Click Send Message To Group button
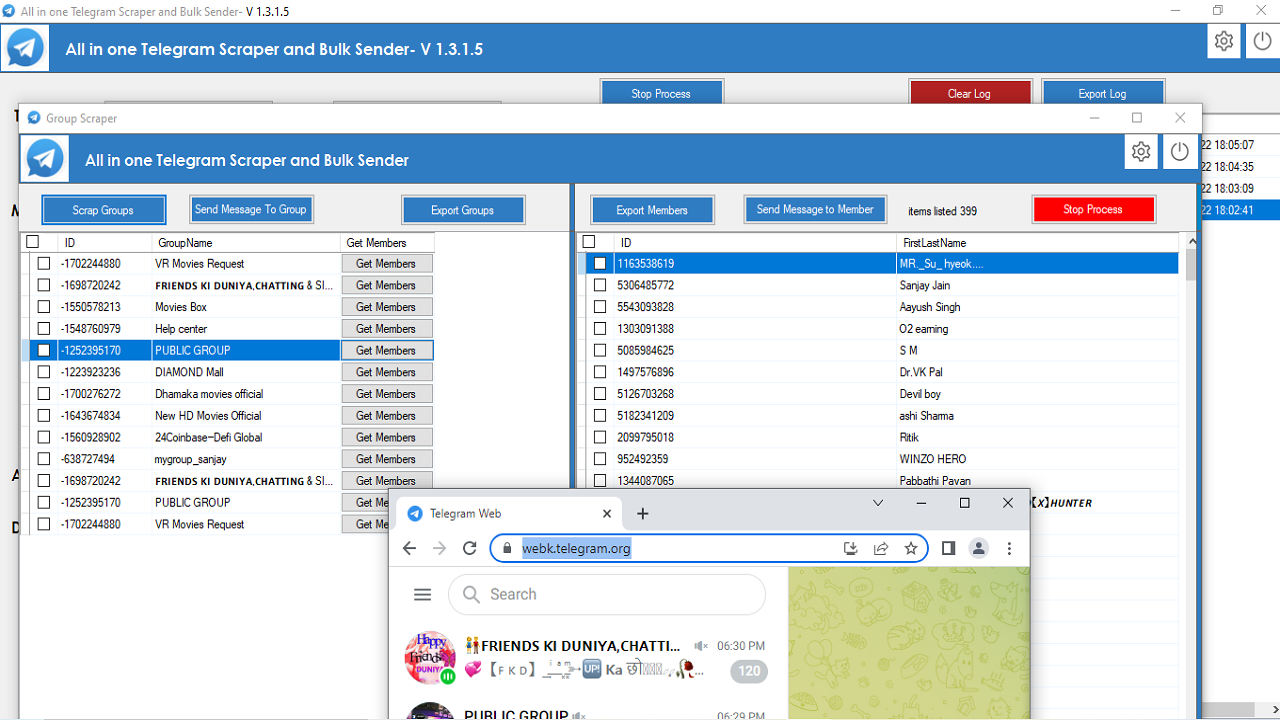The image size is (1280, 720). click(251, 209)
